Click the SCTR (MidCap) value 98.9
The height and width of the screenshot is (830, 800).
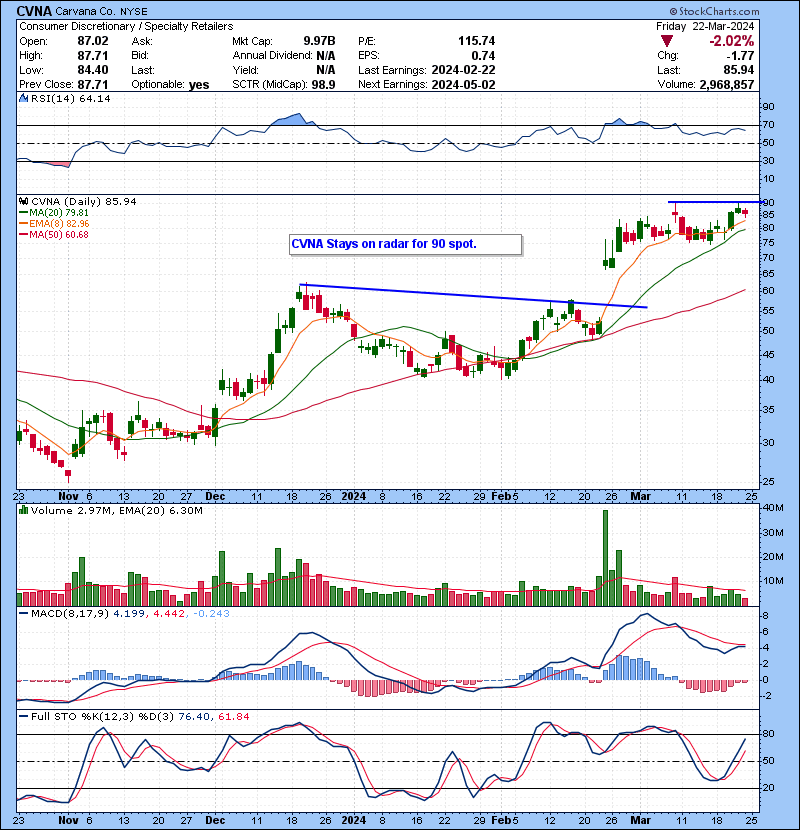click(x=323, y=85)
